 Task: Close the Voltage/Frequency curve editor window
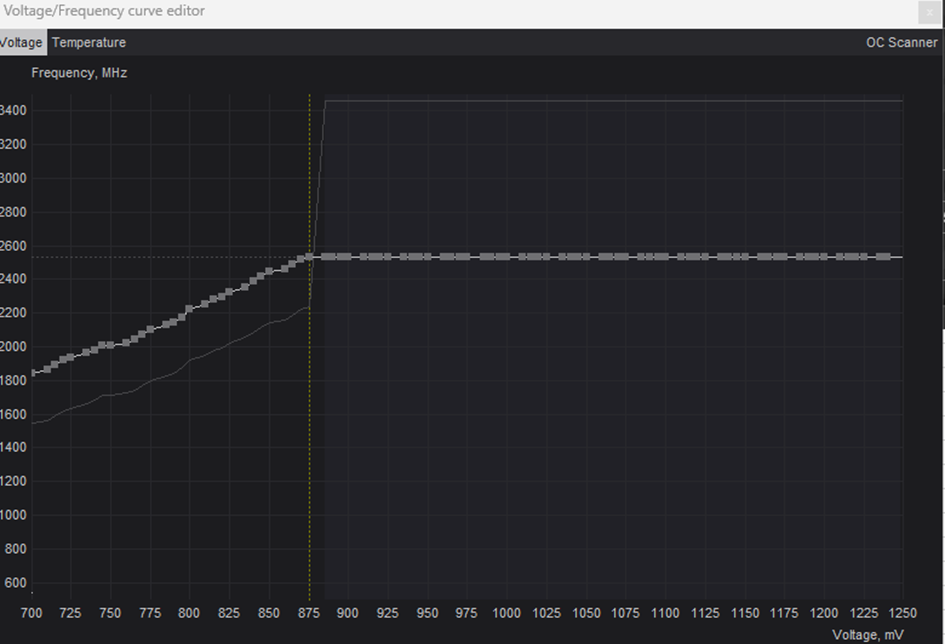pos(929,12)
